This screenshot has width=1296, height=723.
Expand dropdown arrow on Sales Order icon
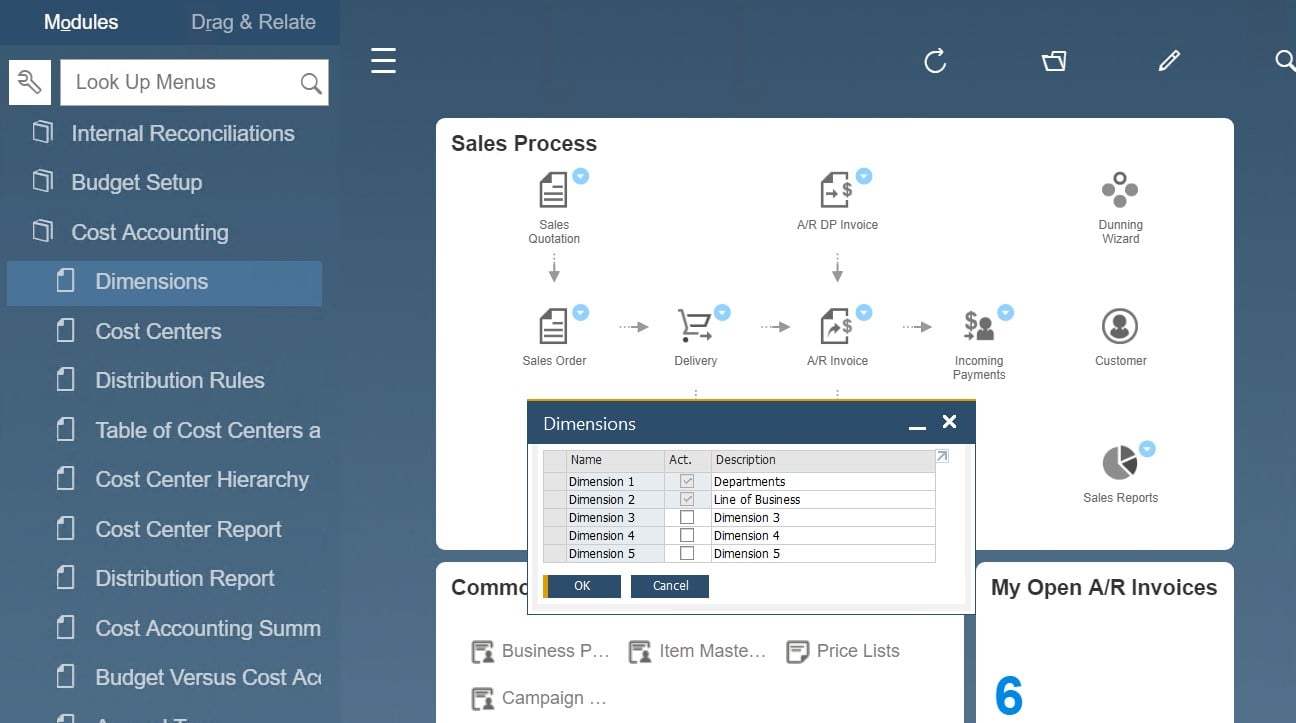580,312
